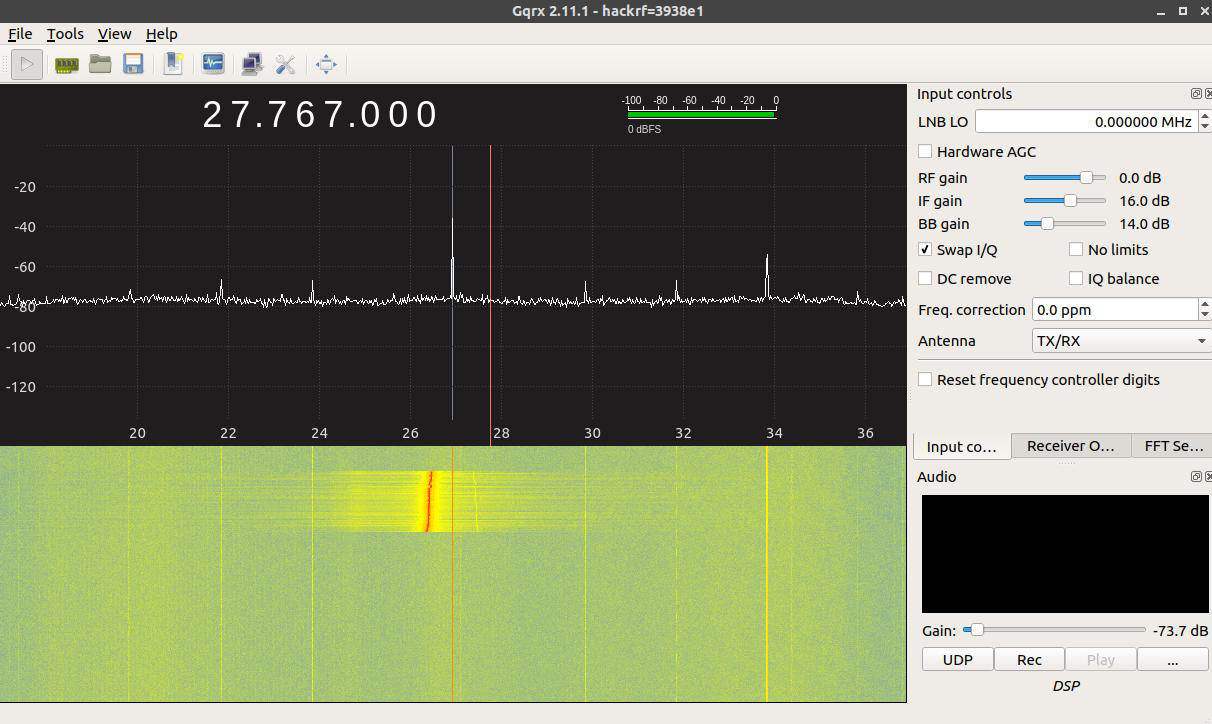Viewport: 1212px width, 724px height.
Task: Click the -60 label on dB axis
Action: pos(24,267)
